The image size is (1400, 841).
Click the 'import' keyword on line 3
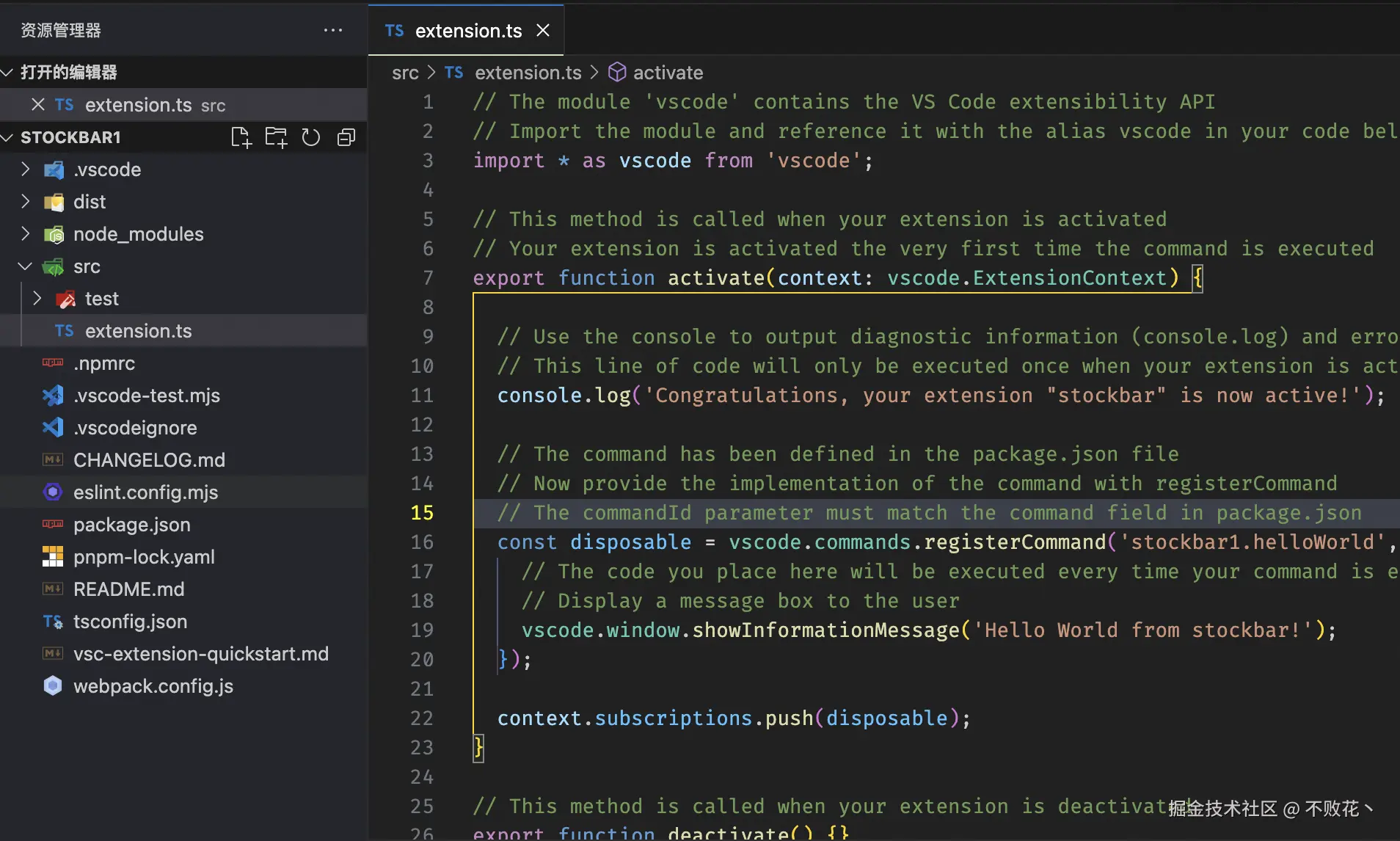point(509,161)
